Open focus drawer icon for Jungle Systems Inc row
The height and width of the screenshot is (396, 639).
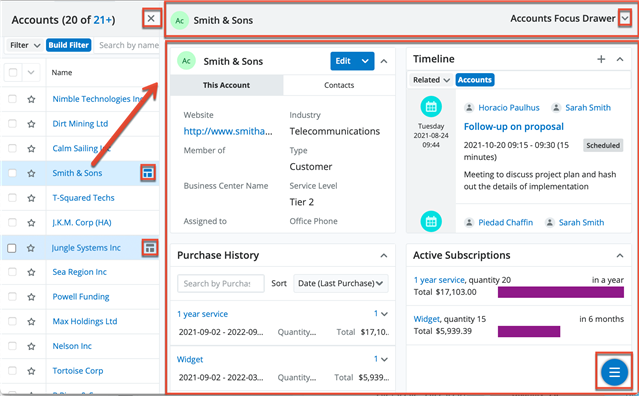coord(150,248)
